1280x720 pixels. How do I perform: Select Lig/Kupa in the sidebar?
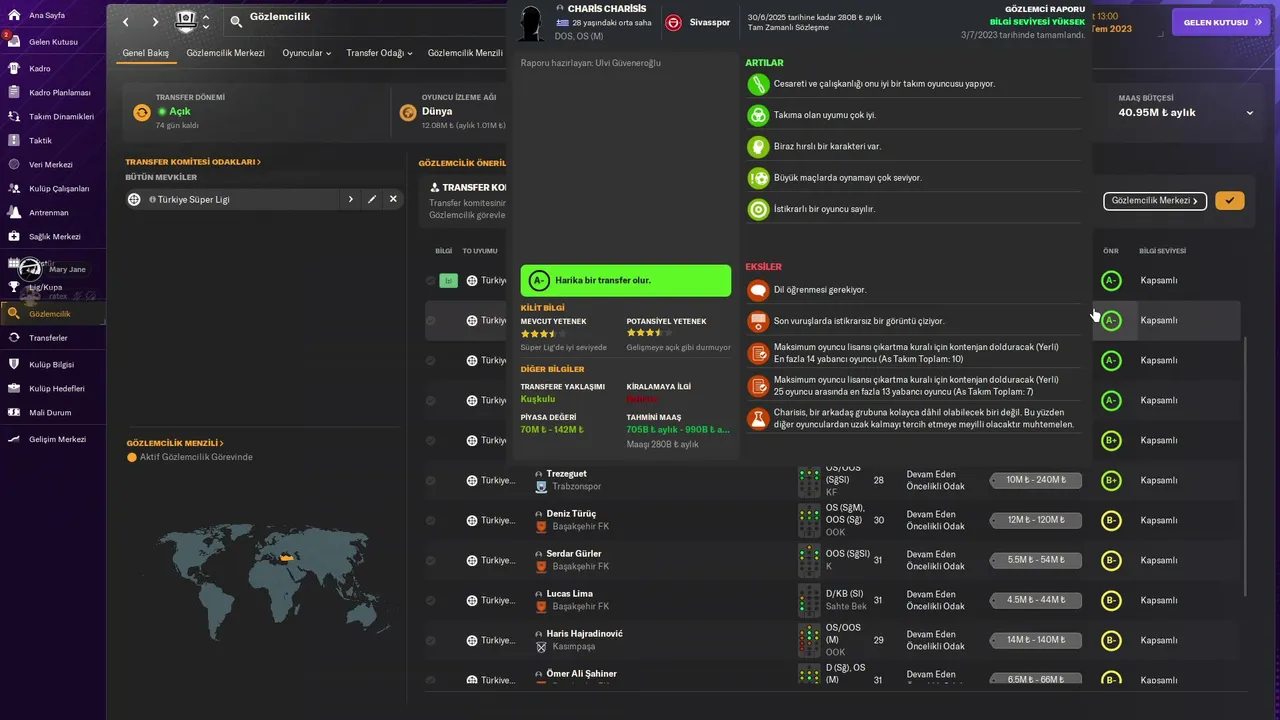[x=45, y=288]
